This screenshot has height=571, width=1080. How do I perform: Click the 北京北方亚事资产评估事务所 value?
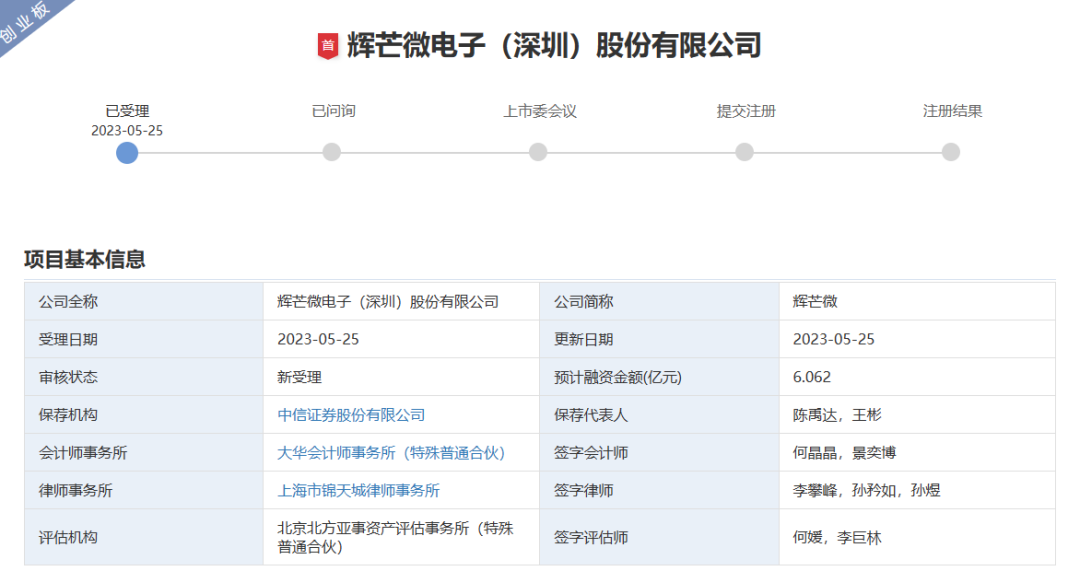pyautogui.click(x=395, y=538)
